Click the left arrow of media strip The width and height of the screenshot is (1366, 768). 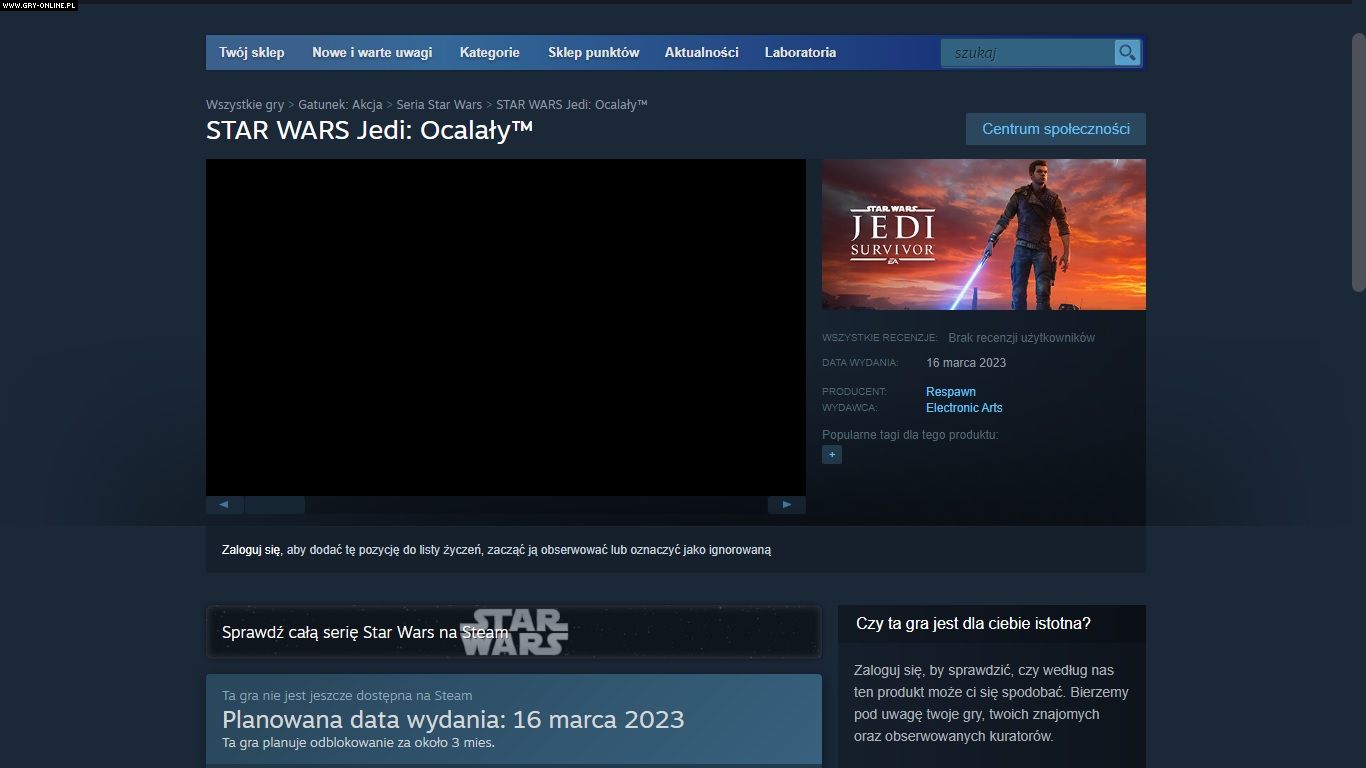click(x=224, y=505)
